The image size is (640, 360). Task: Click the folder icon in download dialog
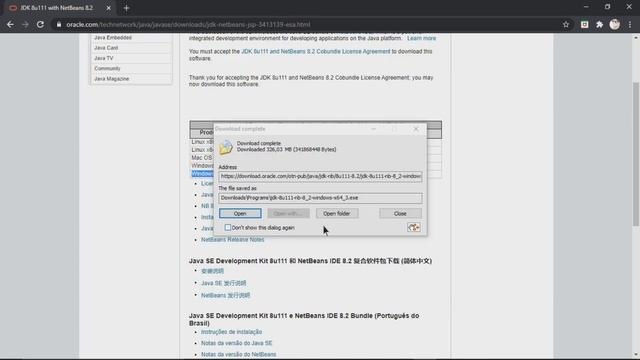226,147
